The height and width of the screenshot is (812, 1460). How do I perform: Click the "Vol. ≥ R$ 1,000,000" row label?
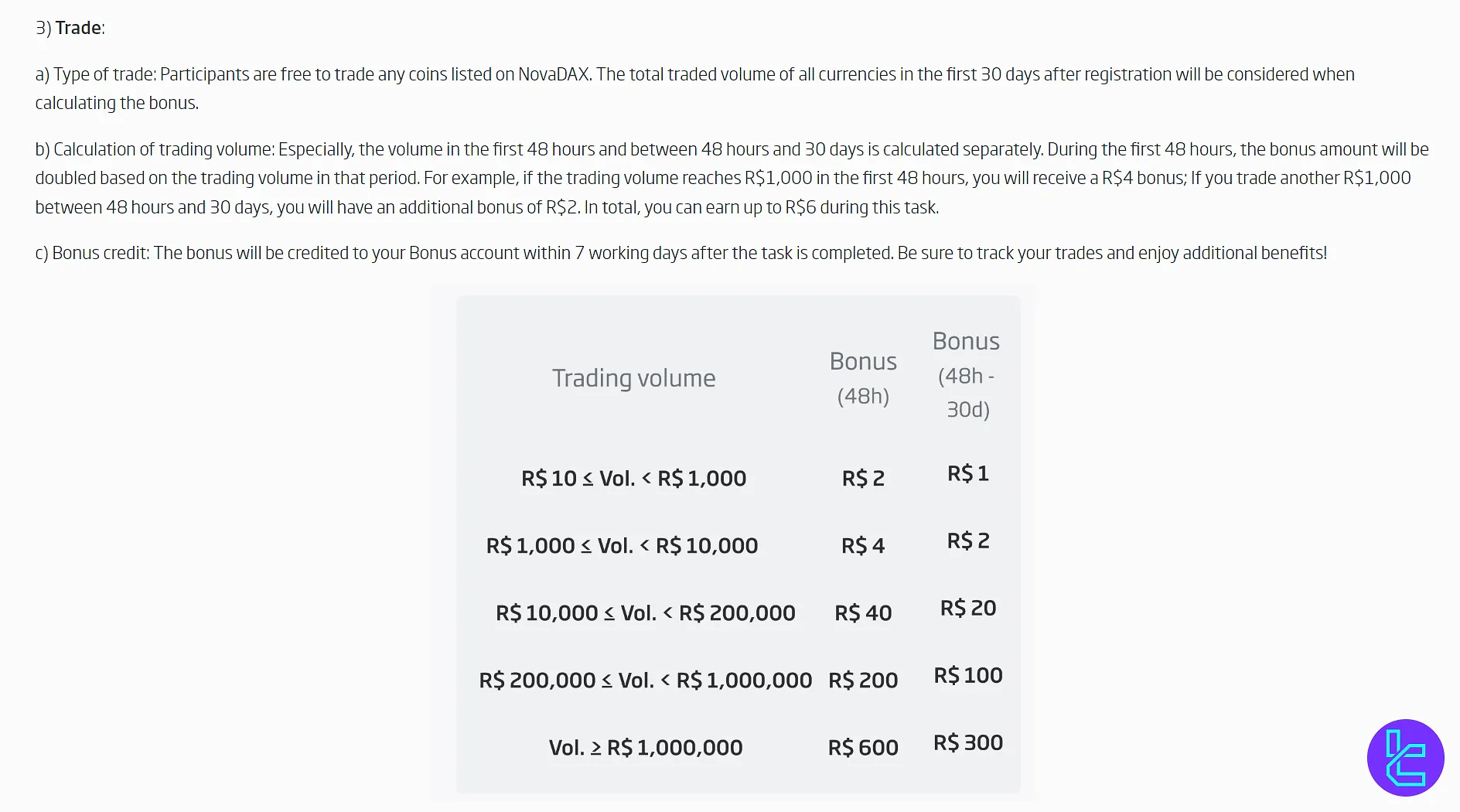click(645, 747)
